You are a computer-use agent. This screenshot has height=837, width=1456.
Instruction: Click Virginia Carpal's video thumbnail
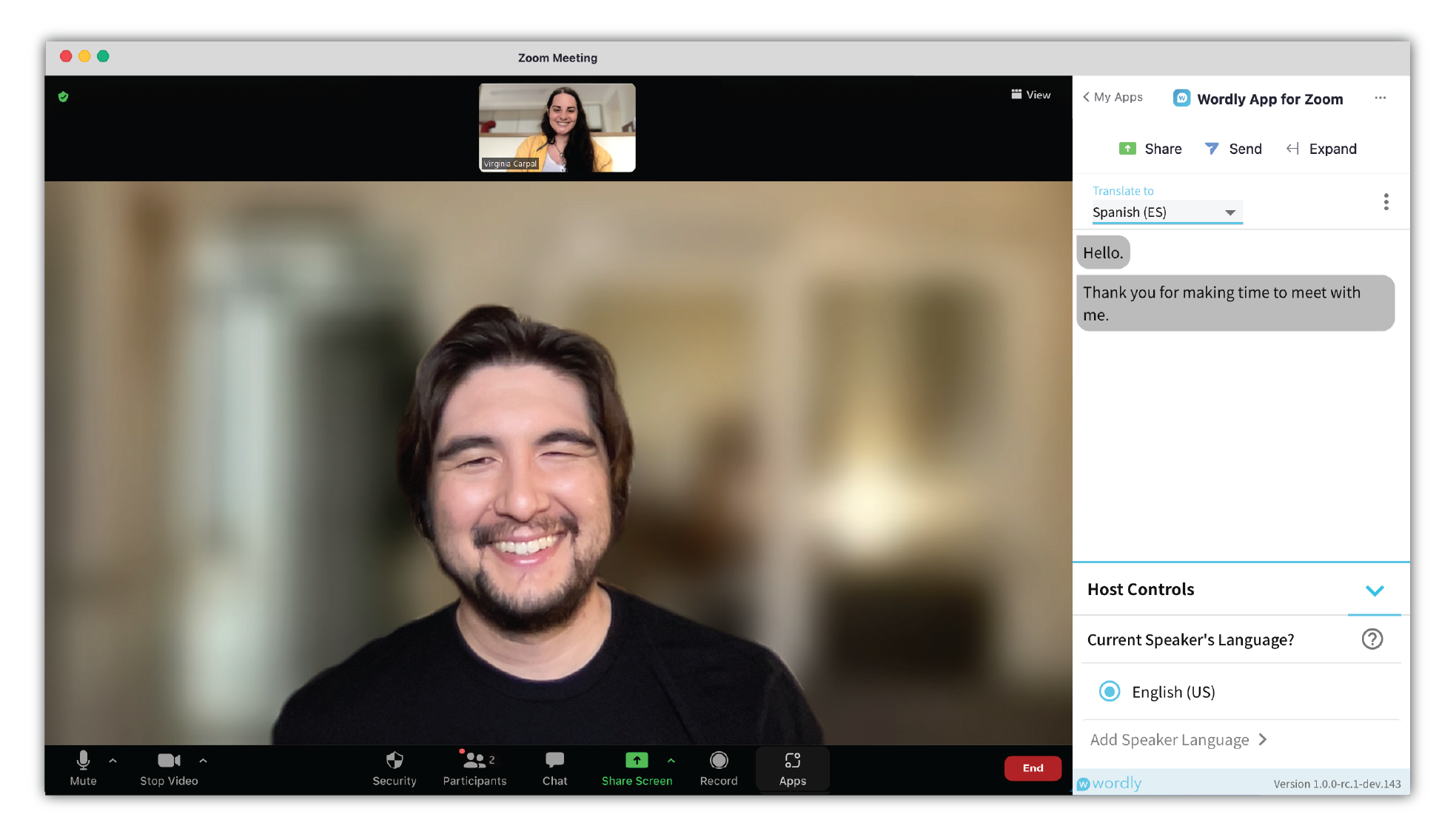[556, 127]
